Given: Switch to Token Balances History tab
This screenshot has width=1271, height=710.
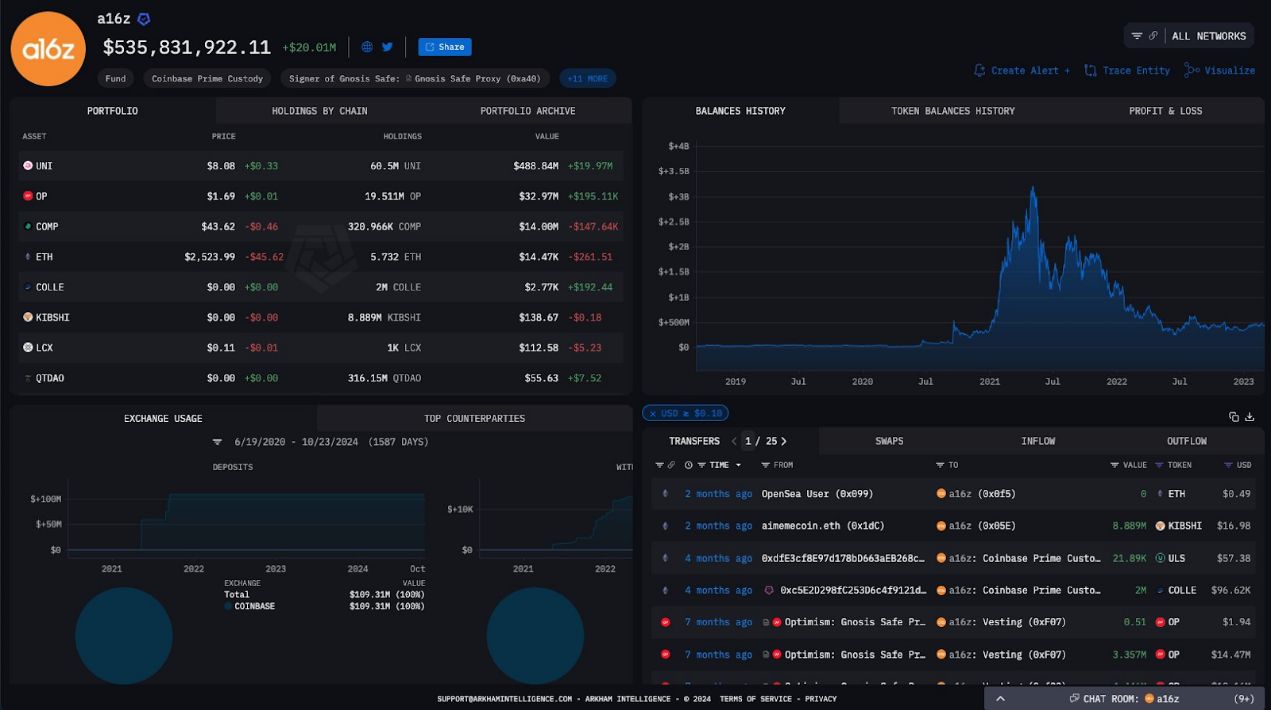Looking at the screenshot, I should 953,111.
